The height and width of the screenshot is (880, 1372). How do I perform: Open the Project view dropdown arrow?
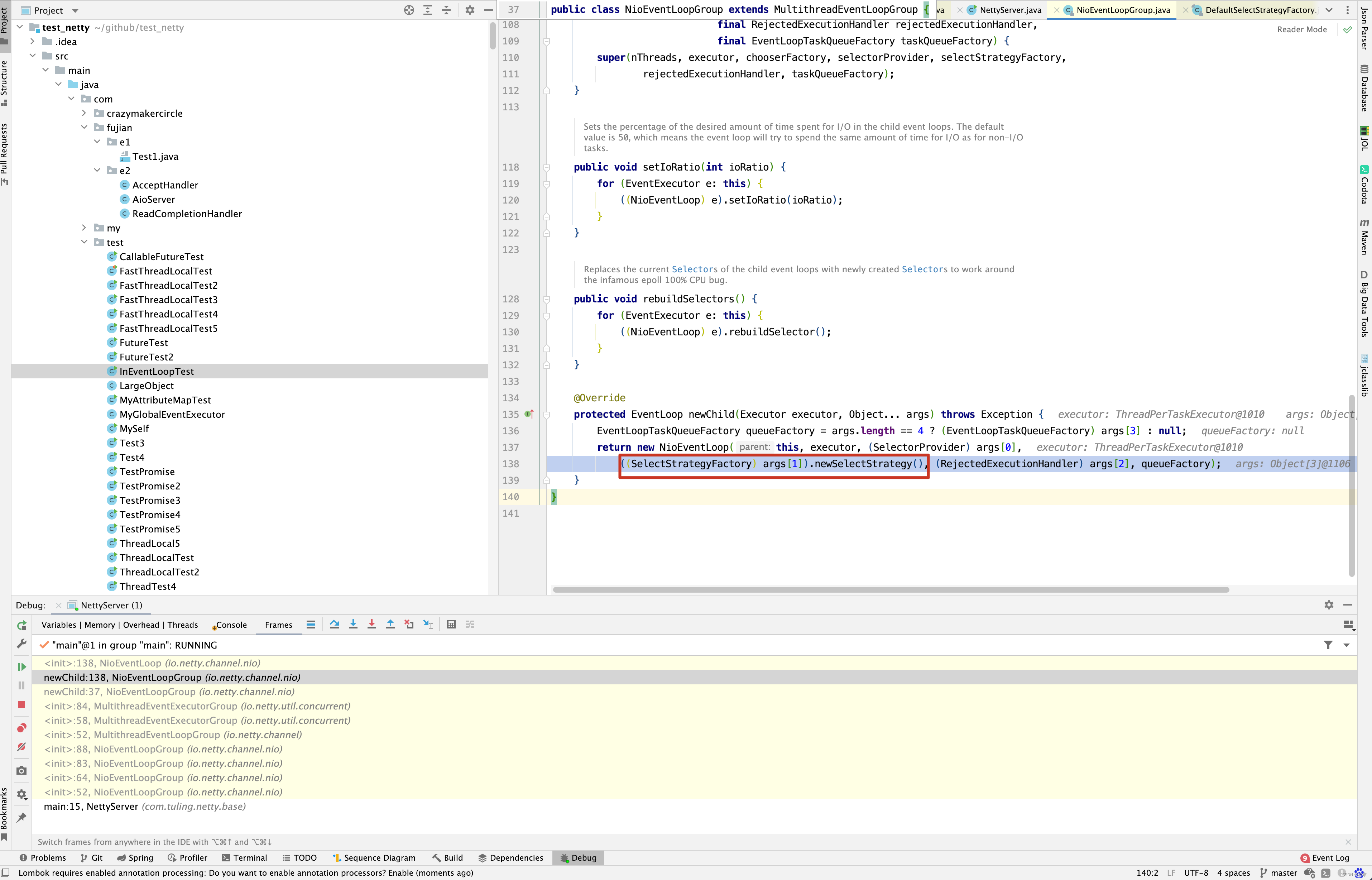point(75,11)
